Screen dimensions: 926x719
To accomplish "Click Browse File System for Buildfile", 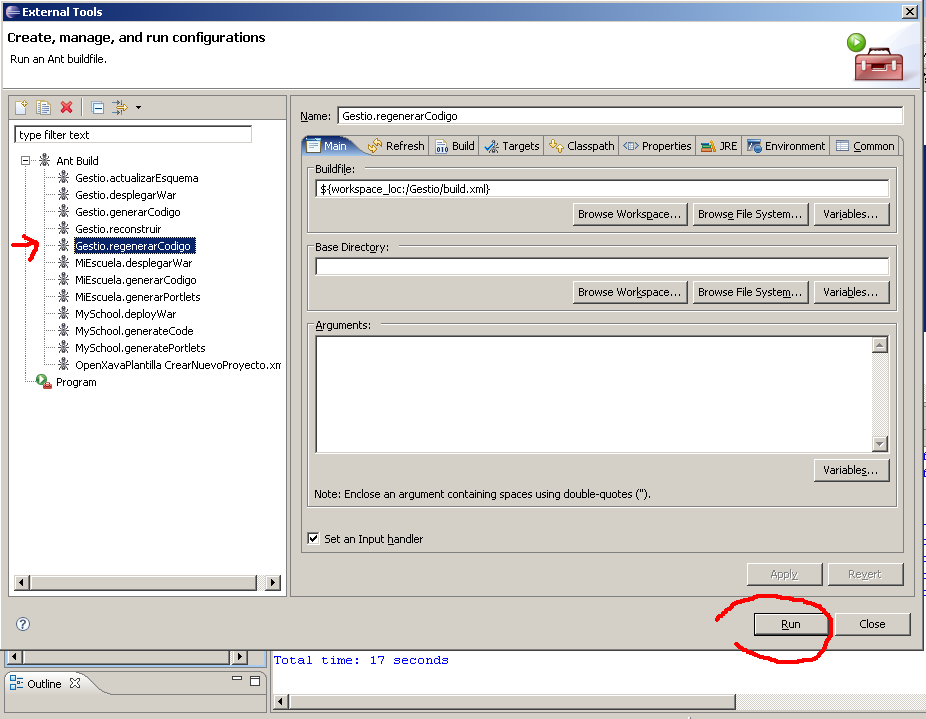I will [750, 214].
